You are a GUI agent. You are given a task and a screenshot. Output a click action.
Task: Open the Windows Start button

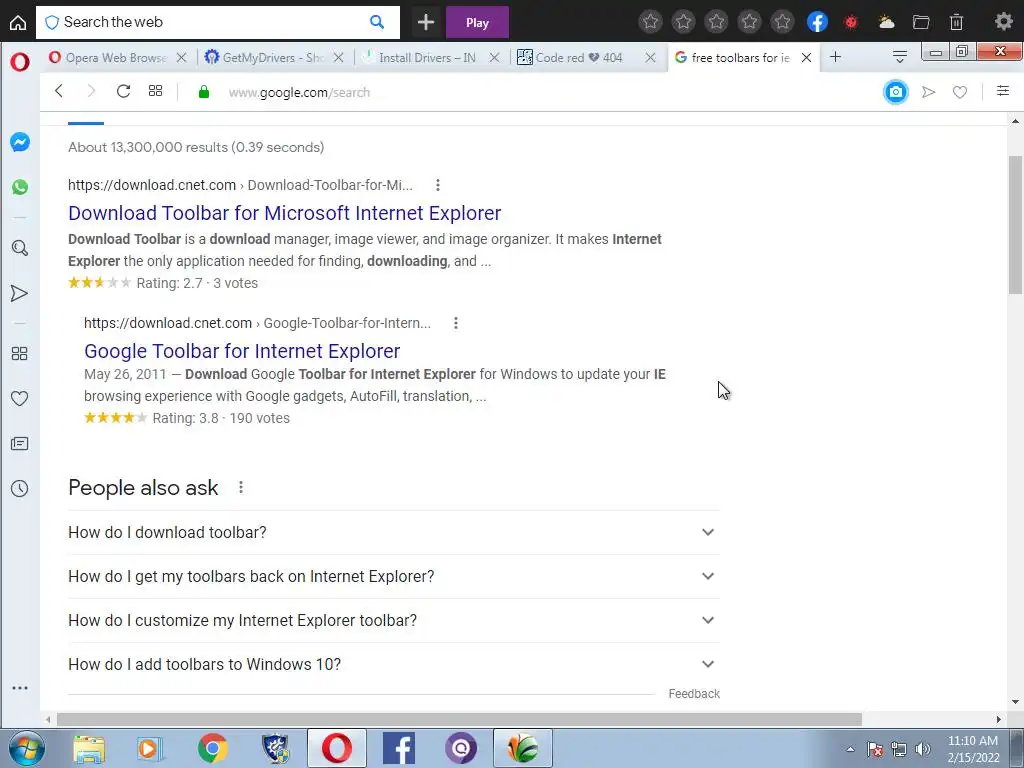(26, 748)
